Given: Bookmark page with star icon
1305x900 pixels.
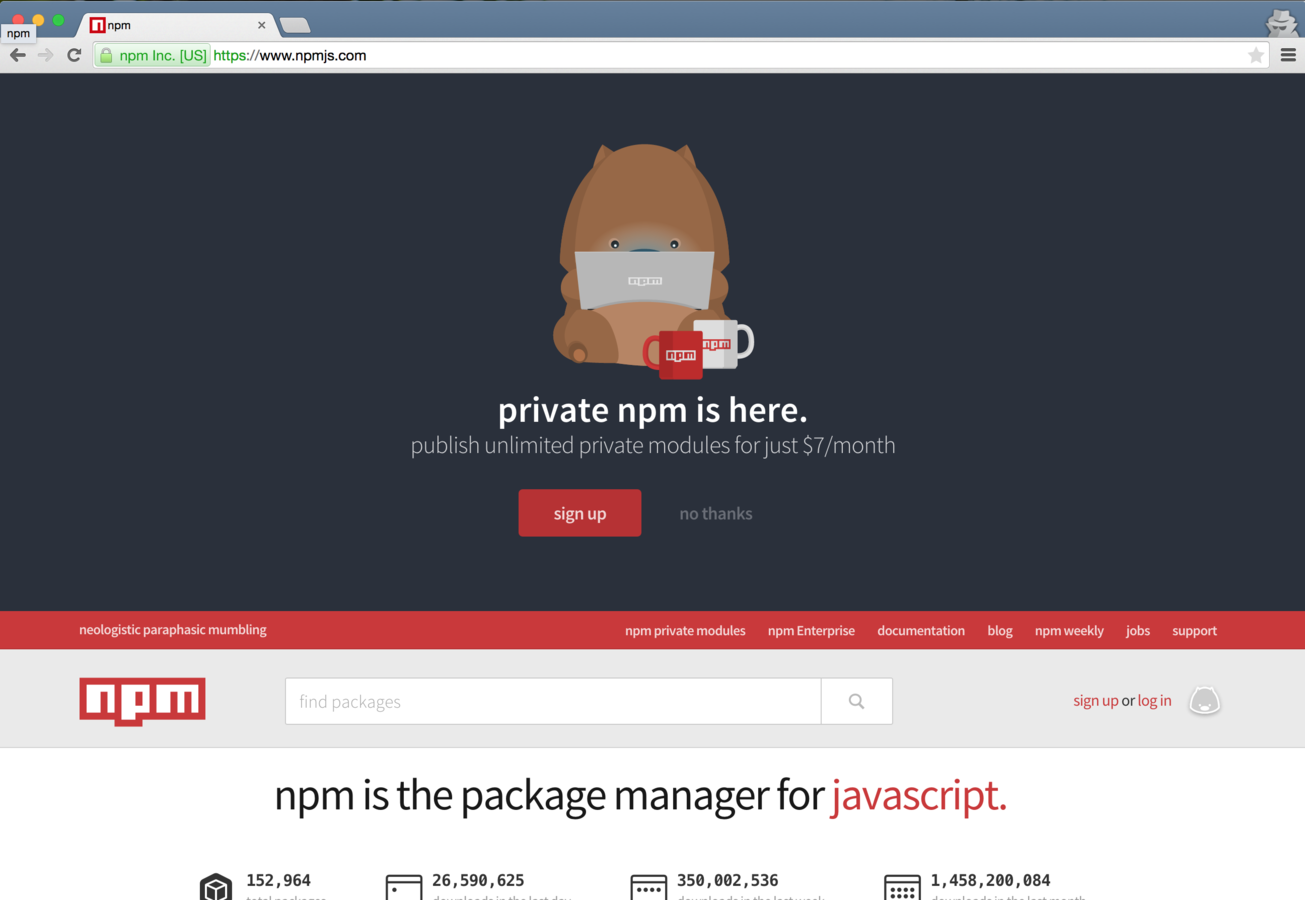Looking at the screenshot, I should [x=1256, y=55].
